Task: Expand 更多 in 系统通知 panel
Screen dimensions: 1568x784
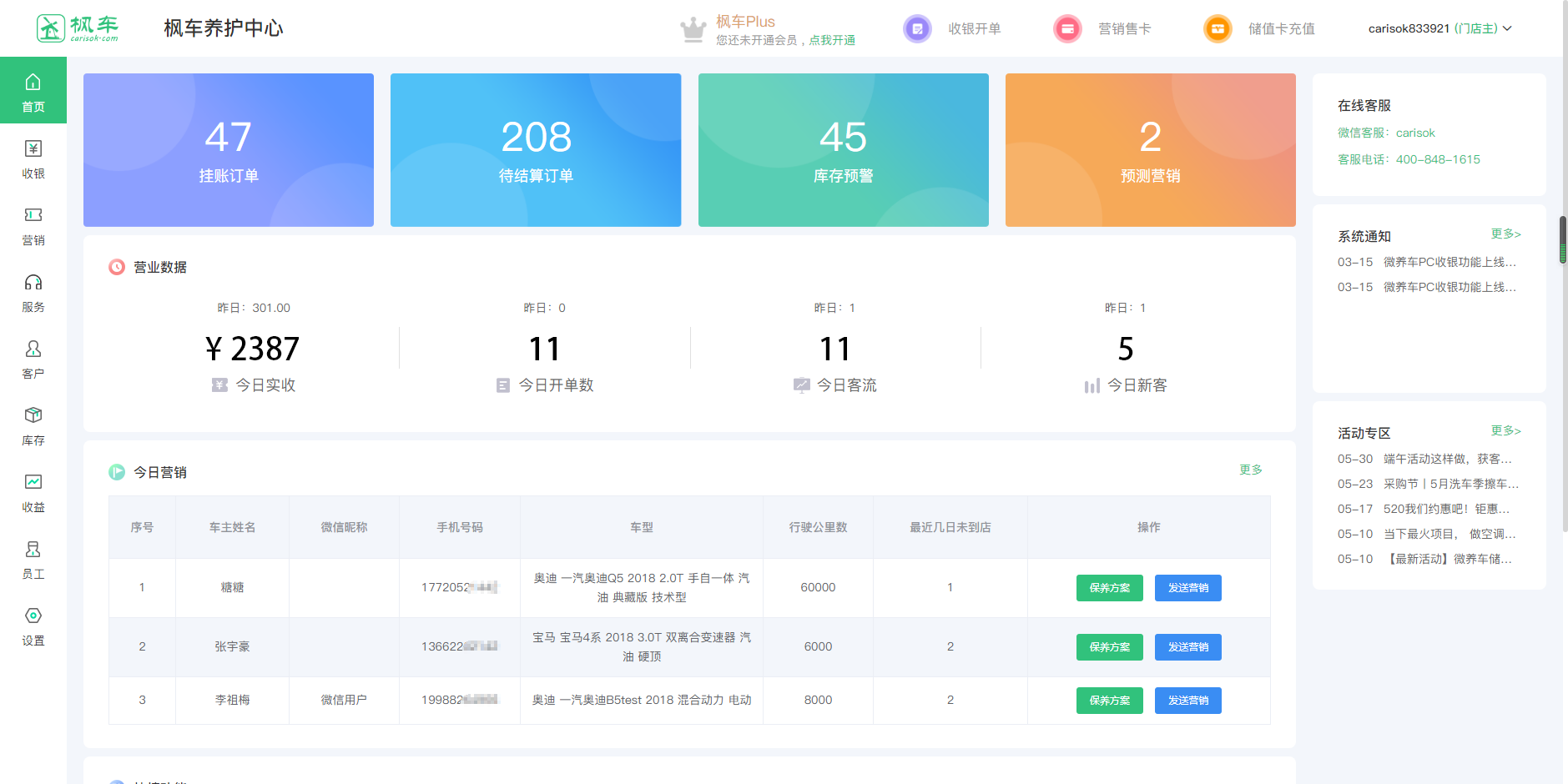Action: point(1505,234)
